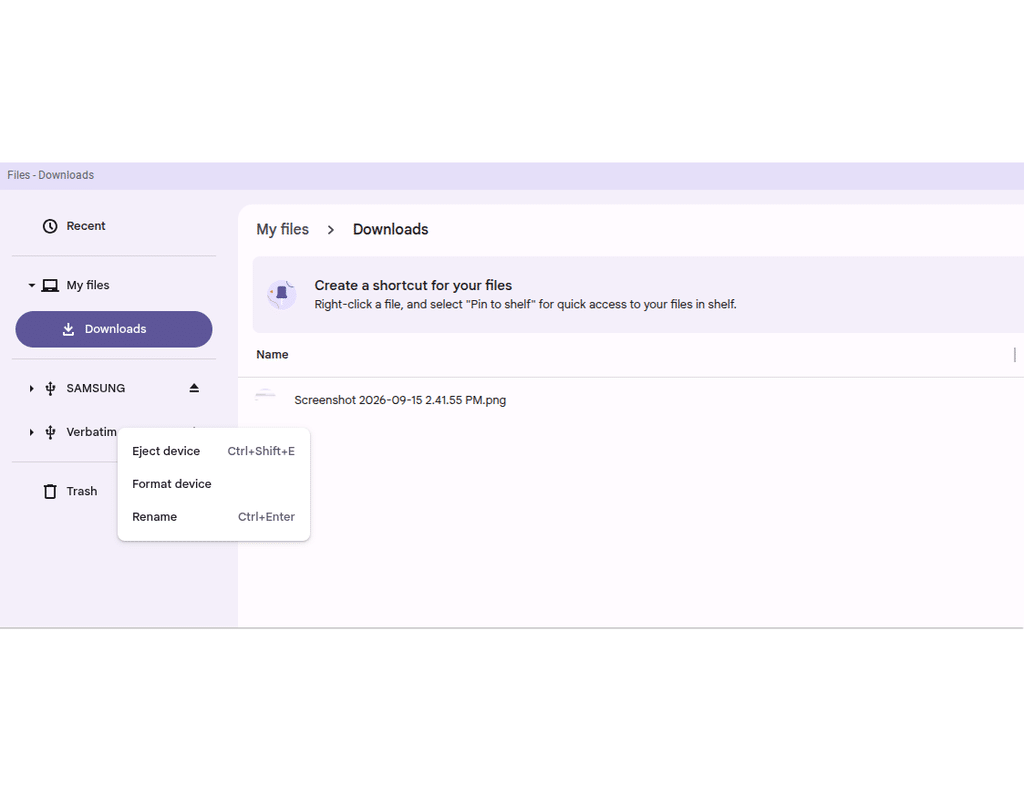
Task: Choose Rename from context menu
Action: point(214,517)
